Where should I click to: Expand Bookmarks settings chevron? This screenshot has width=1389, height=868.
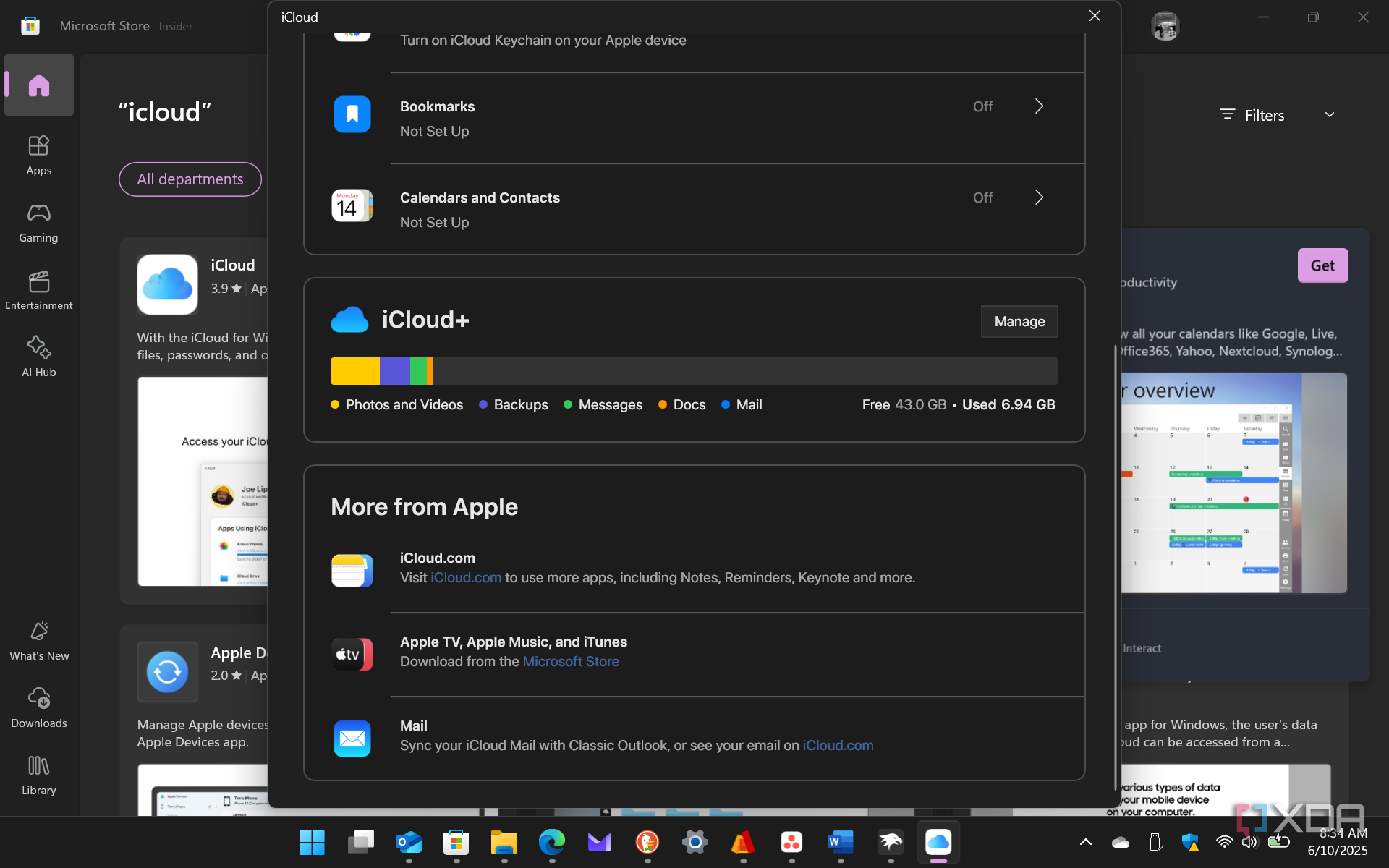[1039, 106]
